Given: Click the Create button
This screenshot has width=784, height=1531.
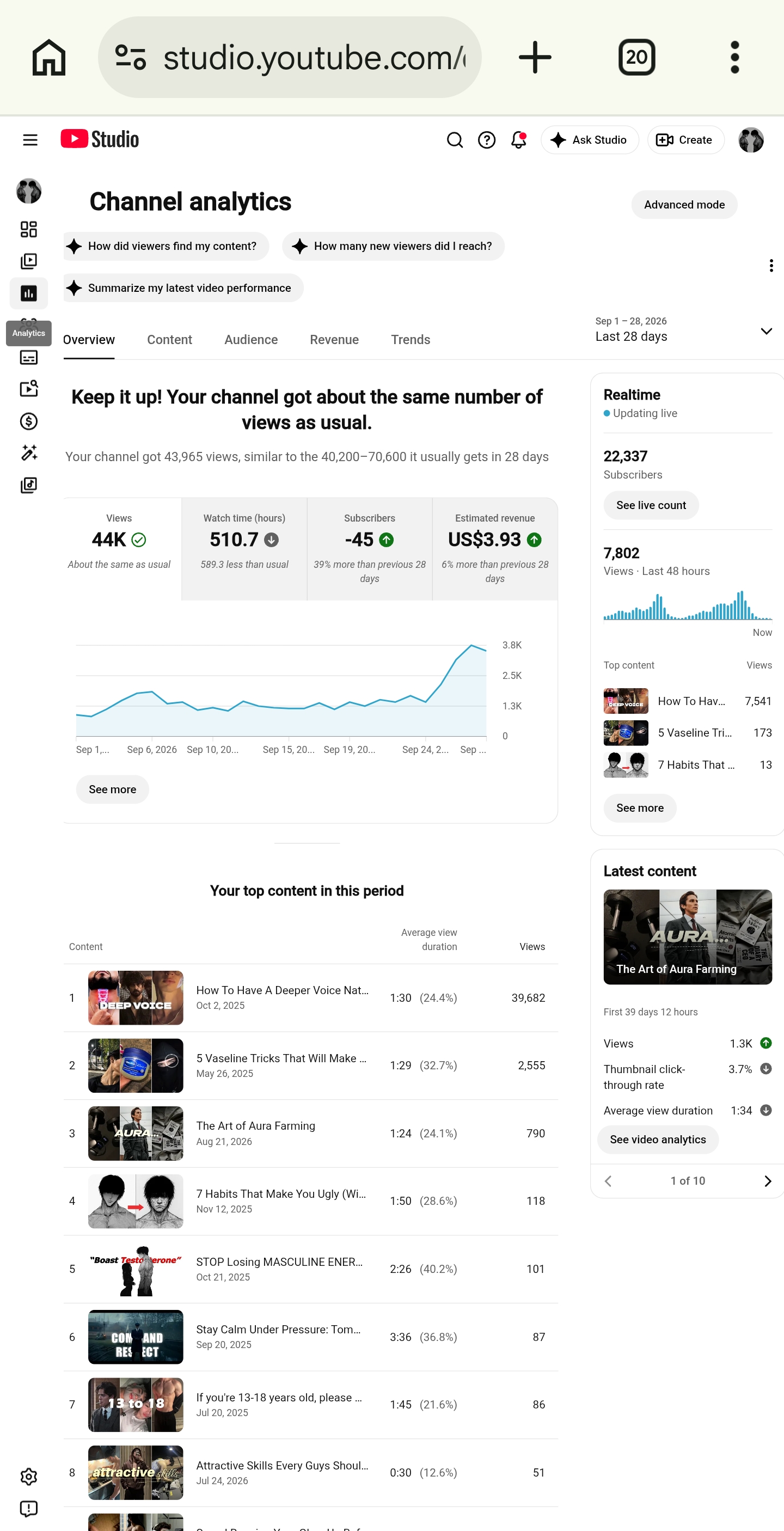Looking at the screenshot, I should tap(685, 140).
